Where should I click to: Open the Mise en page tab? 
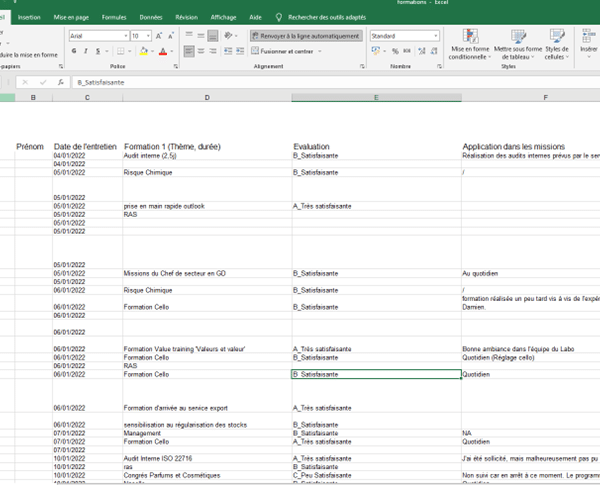coord(71,17)
